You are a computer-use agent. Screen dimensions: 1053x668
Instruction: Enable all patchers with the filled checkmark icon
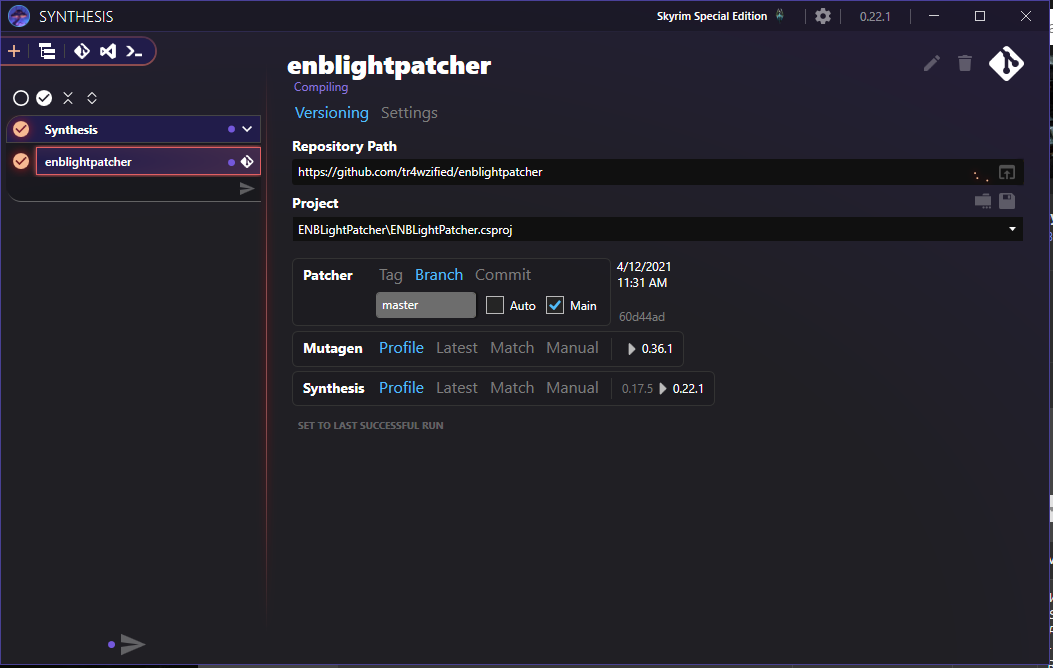[x=44, y=98]
